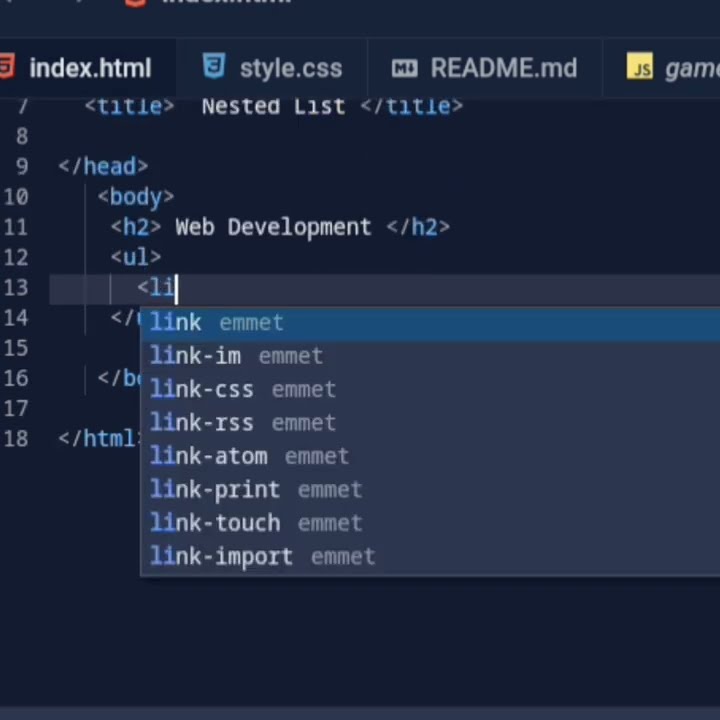The height and width of the screenshot is (720, 720).
Task: Place cursor in 'Web Development' heading text
Action: pos(273,228)
